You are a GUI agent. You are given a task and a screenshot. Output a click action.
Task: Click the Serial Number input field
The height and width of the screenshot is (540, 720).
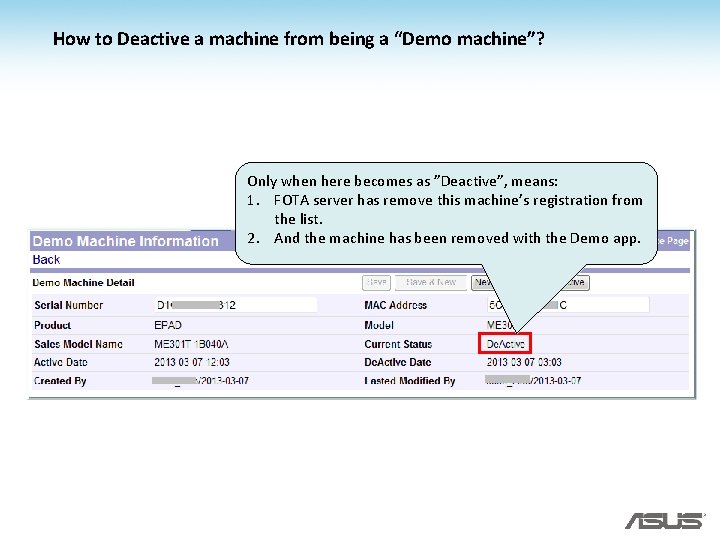click(x=236, y=305)
